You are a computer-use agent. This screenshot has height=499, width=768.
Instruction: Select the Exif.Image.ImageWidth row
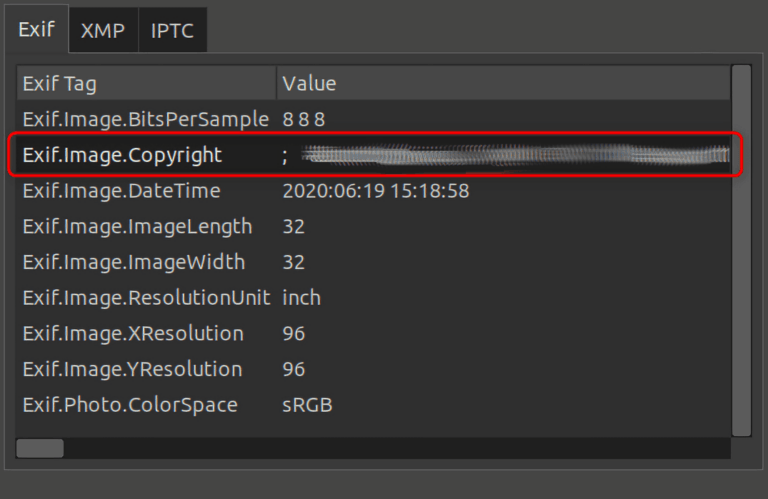(133, 263)
